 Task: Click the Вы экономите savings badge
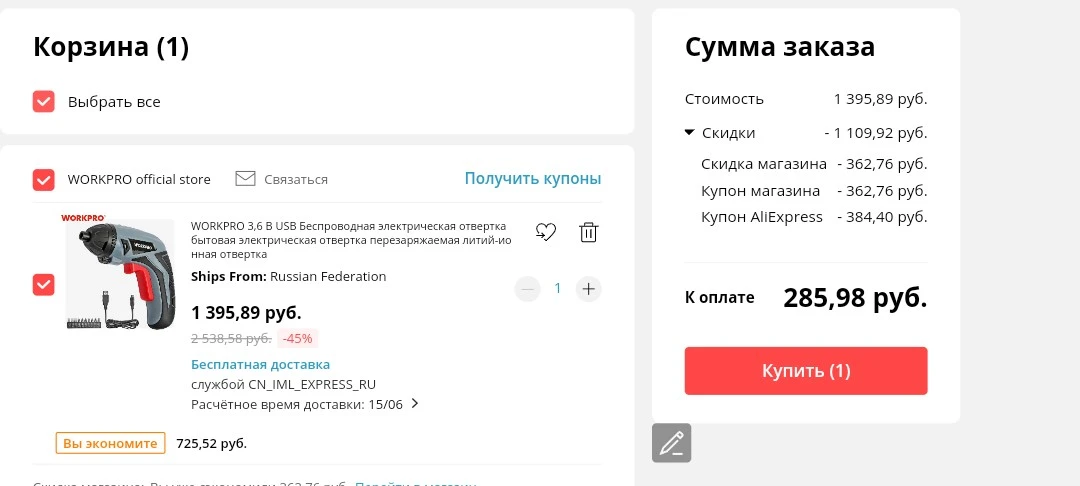[111, 443]
